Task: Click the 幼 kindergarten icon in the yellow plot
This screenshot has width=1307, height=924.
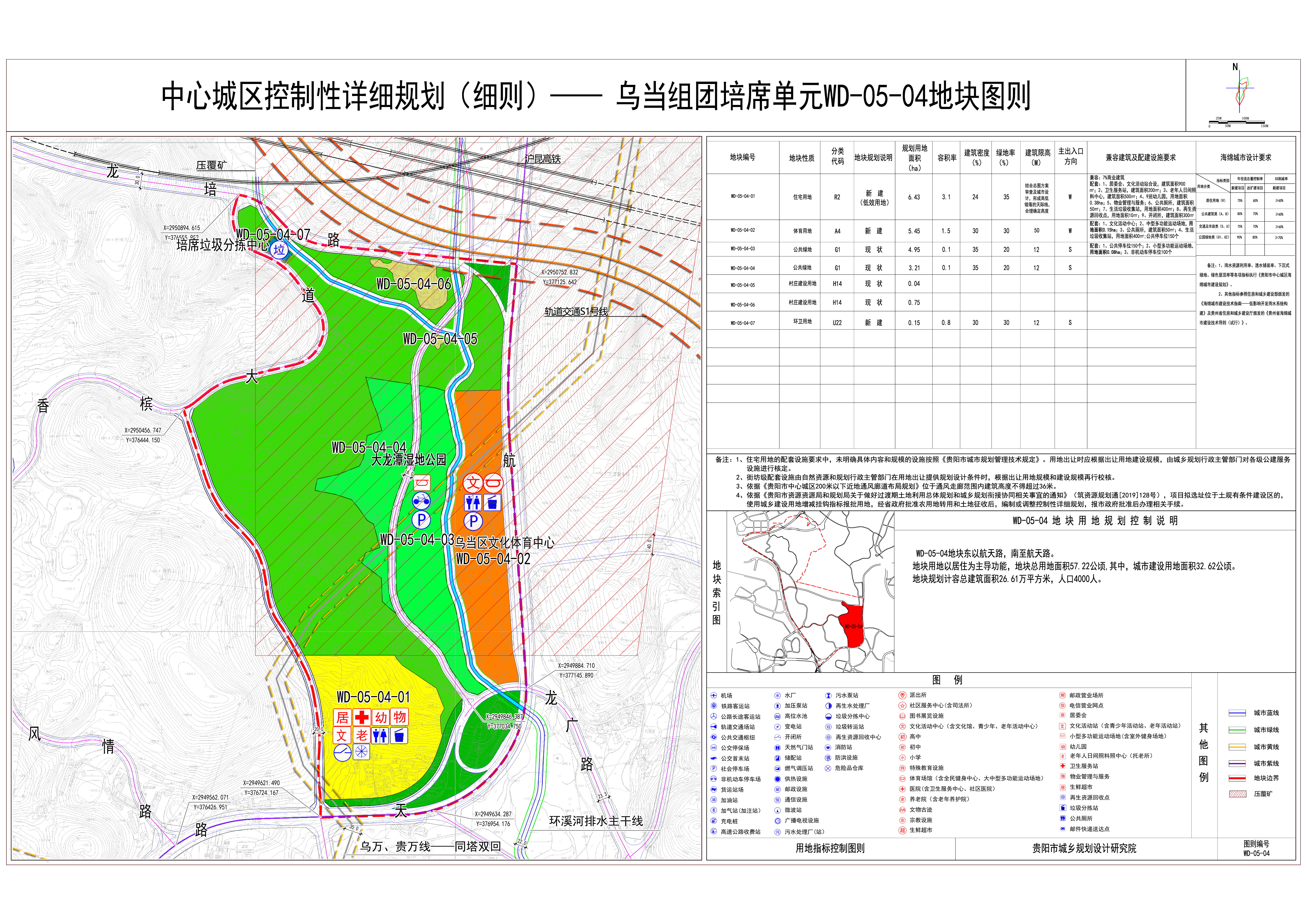Action: click(x=381, y=717)
